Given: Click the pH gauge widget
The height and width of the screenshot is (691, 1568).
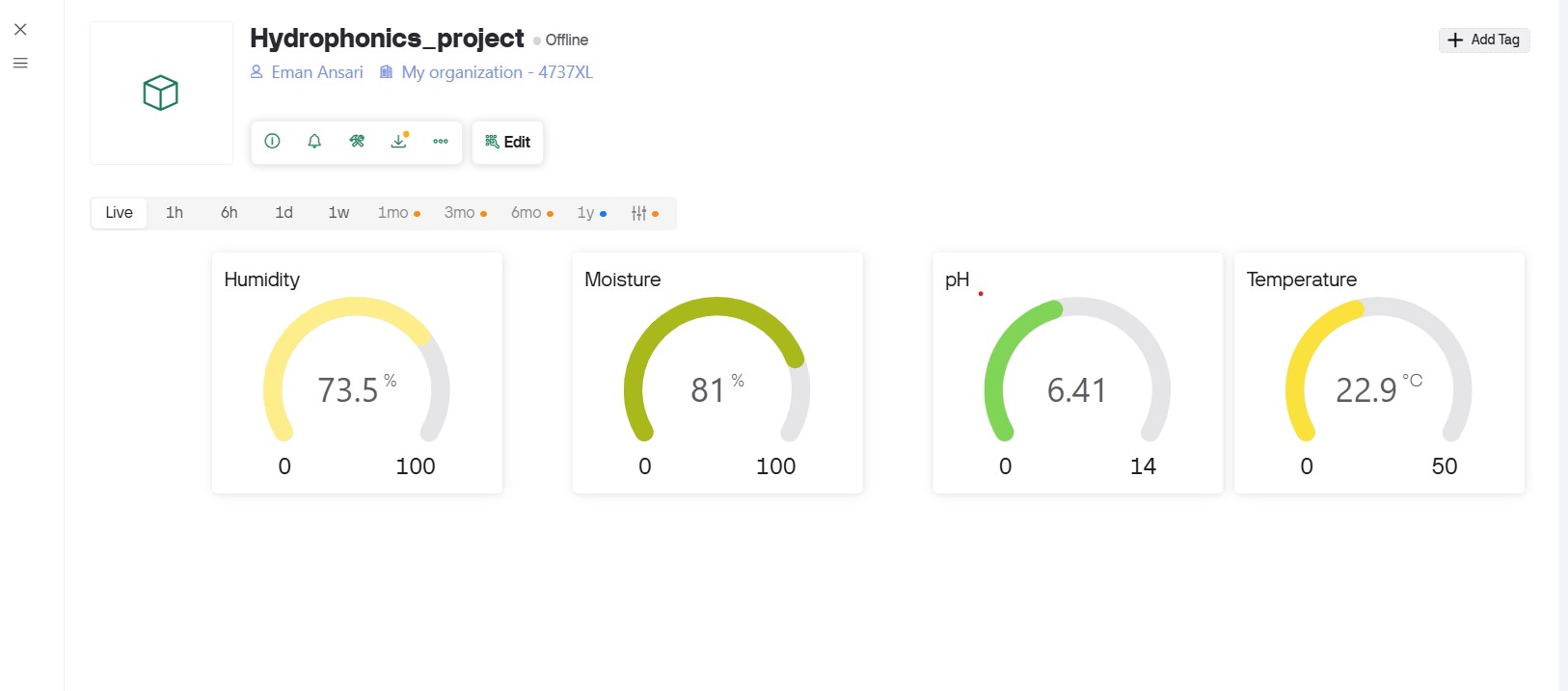Looking at the screenshot, I should click(x=1077, y=373).
